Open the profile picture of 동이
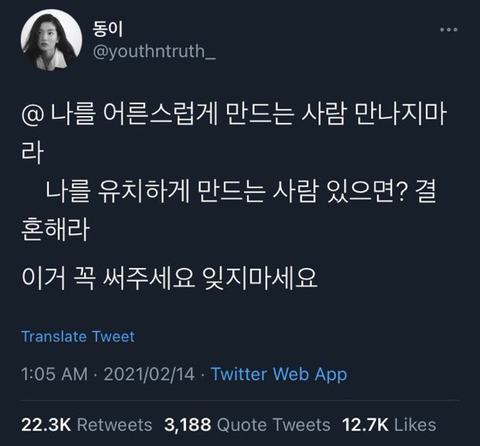Screen dimensions: 480x446 click(51, 40)
